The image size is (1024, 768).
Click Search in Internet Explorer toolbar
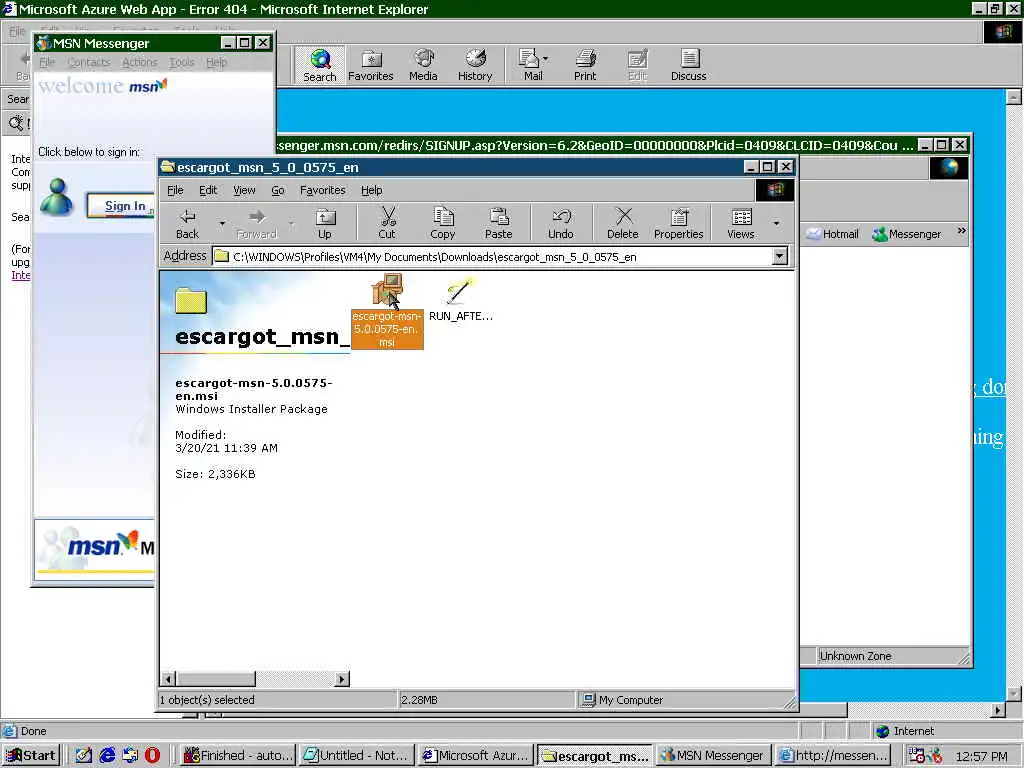coord(319,65)
